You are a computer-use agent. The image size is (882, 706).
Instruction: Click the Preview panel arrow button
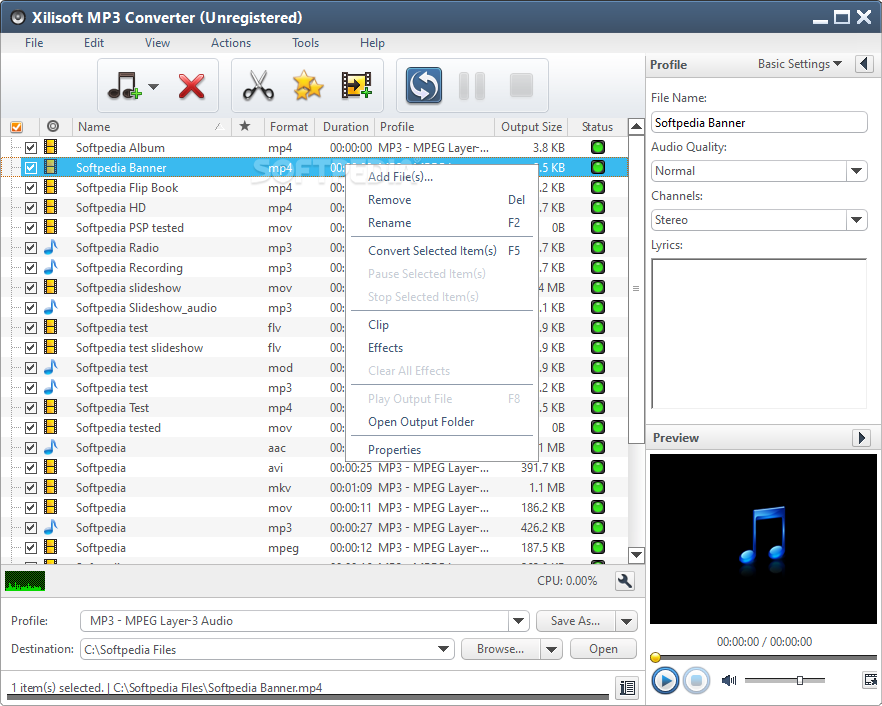pyautogui.click(x=861, y=437)
